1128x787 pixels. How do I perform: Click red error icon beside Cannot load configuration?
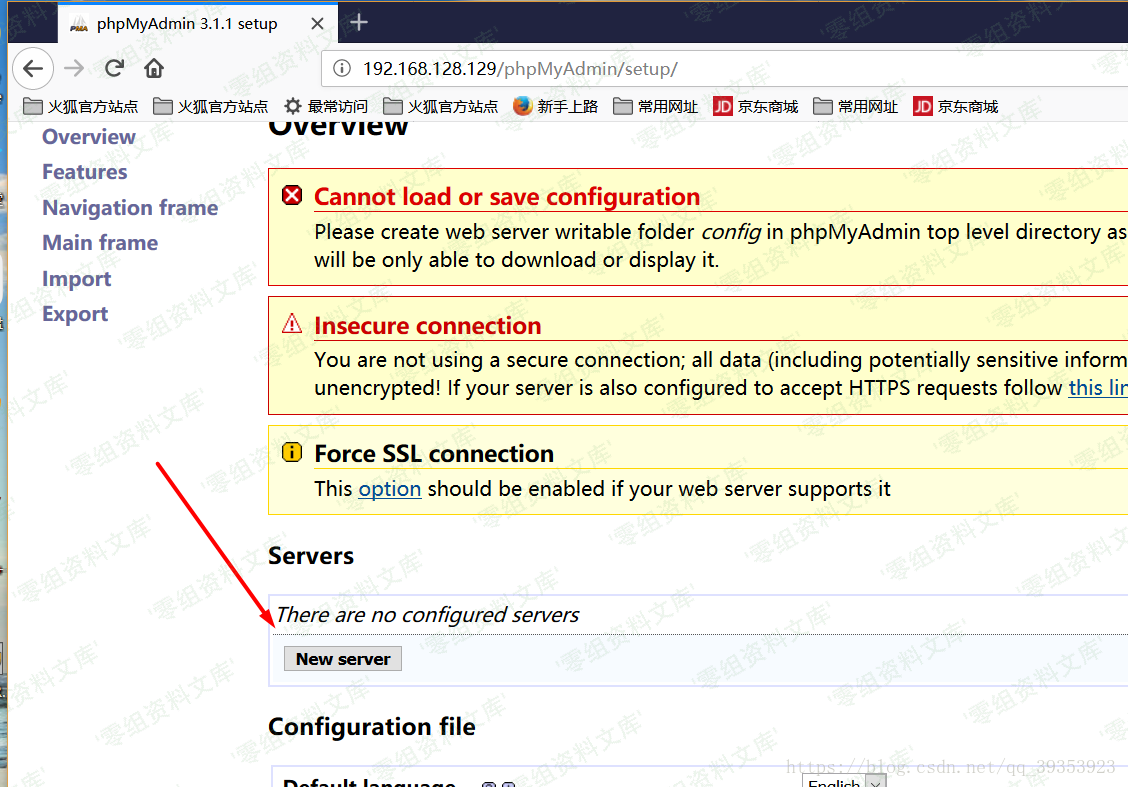[x=292, y=196]
